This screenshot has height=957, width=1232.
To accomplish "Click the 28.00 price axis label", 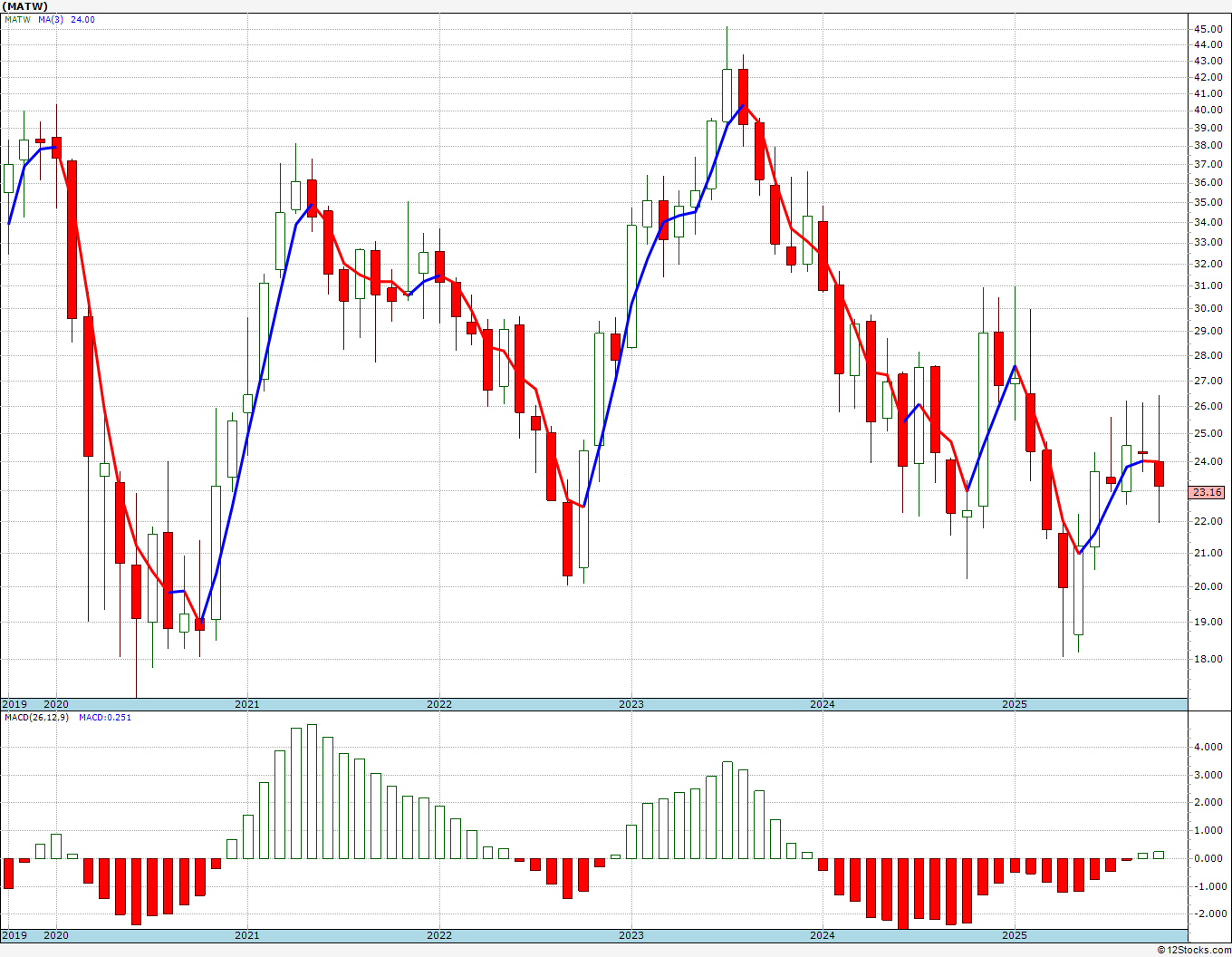I will pos(1207,356).
